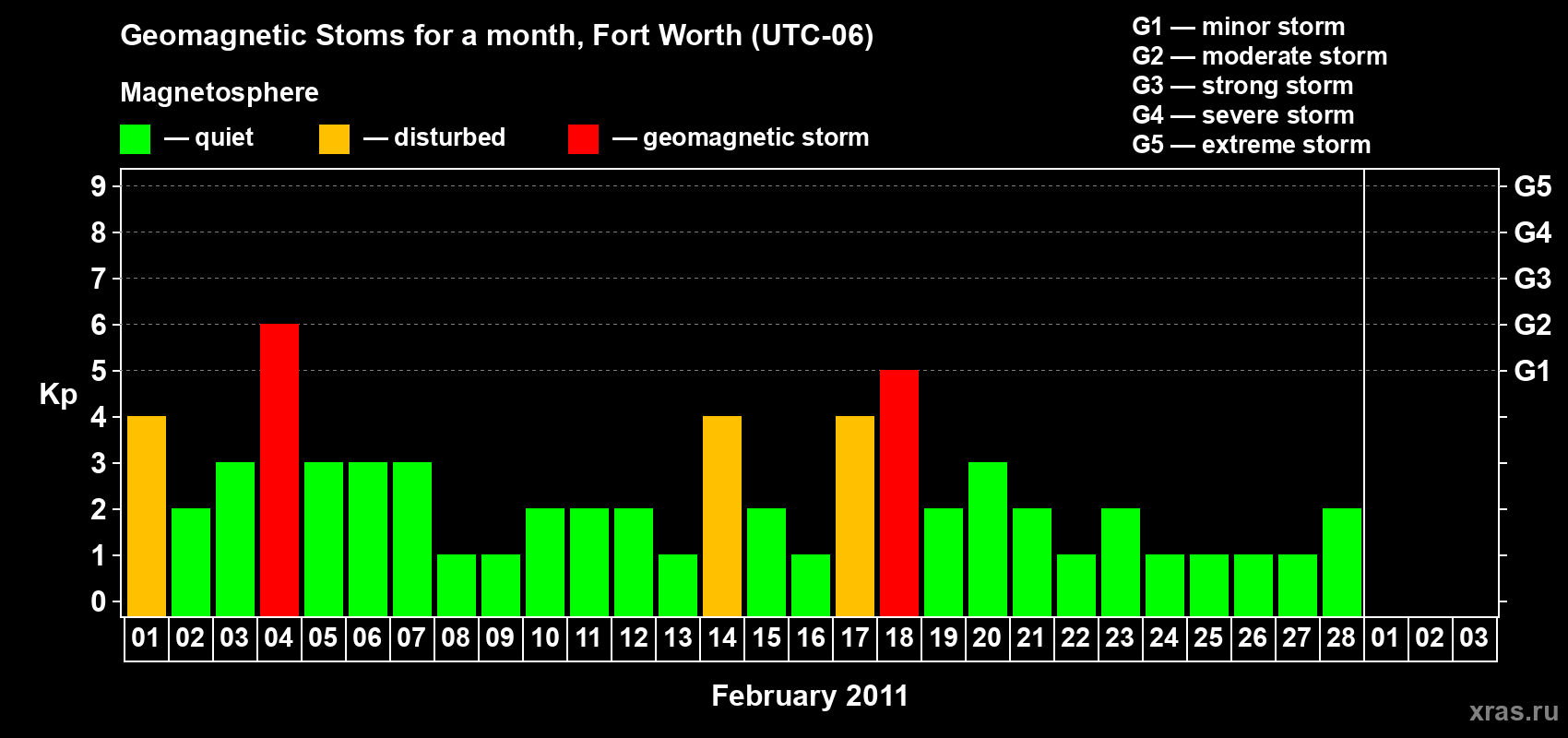The image size is (1568, 738).
Task: Click date cell 03 after the 28th
Action: point(1475,638)
